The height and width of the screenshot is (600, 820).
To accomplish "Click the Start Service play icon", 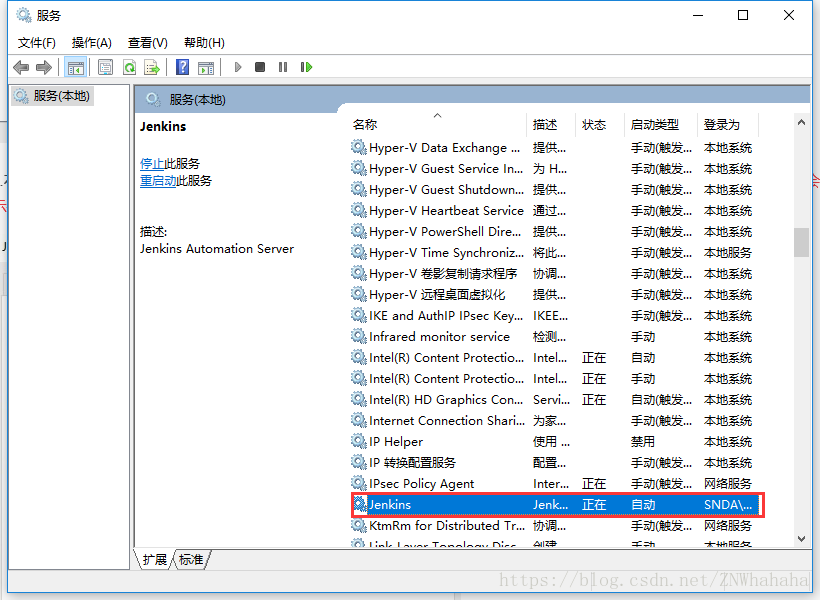I will point(238,67).
